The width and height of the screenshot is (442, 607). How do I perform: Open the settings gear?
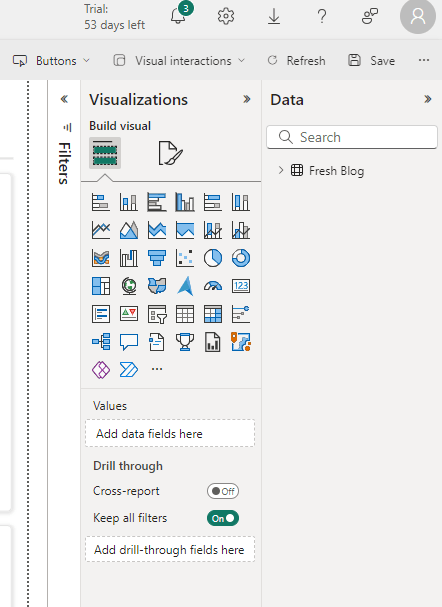coord(226,16)
